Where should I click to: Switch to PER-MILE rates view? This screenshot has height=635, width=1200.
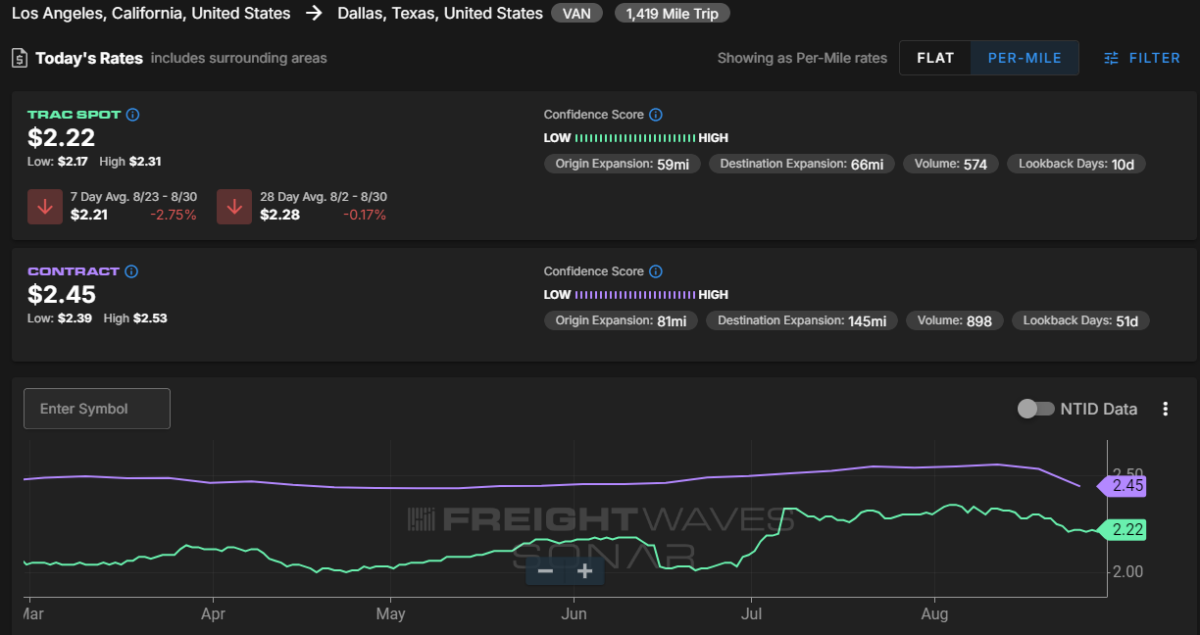[1024, 58]
